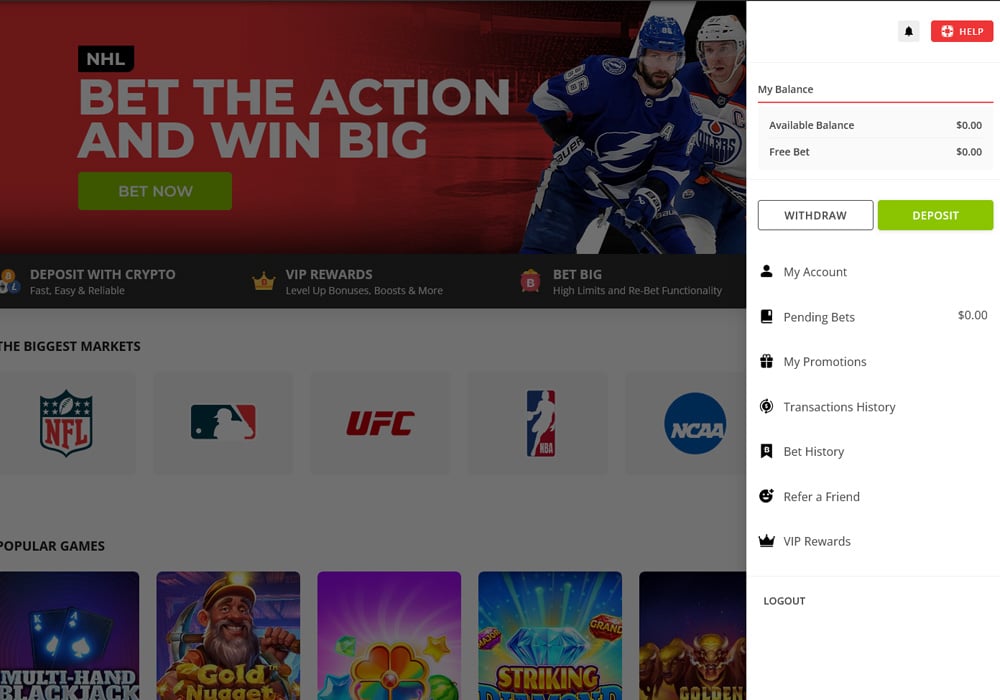Viewport: 1000px width, 700px height.
Task: Click the Refer a Friend smiley icon
Action: point(767,497)
